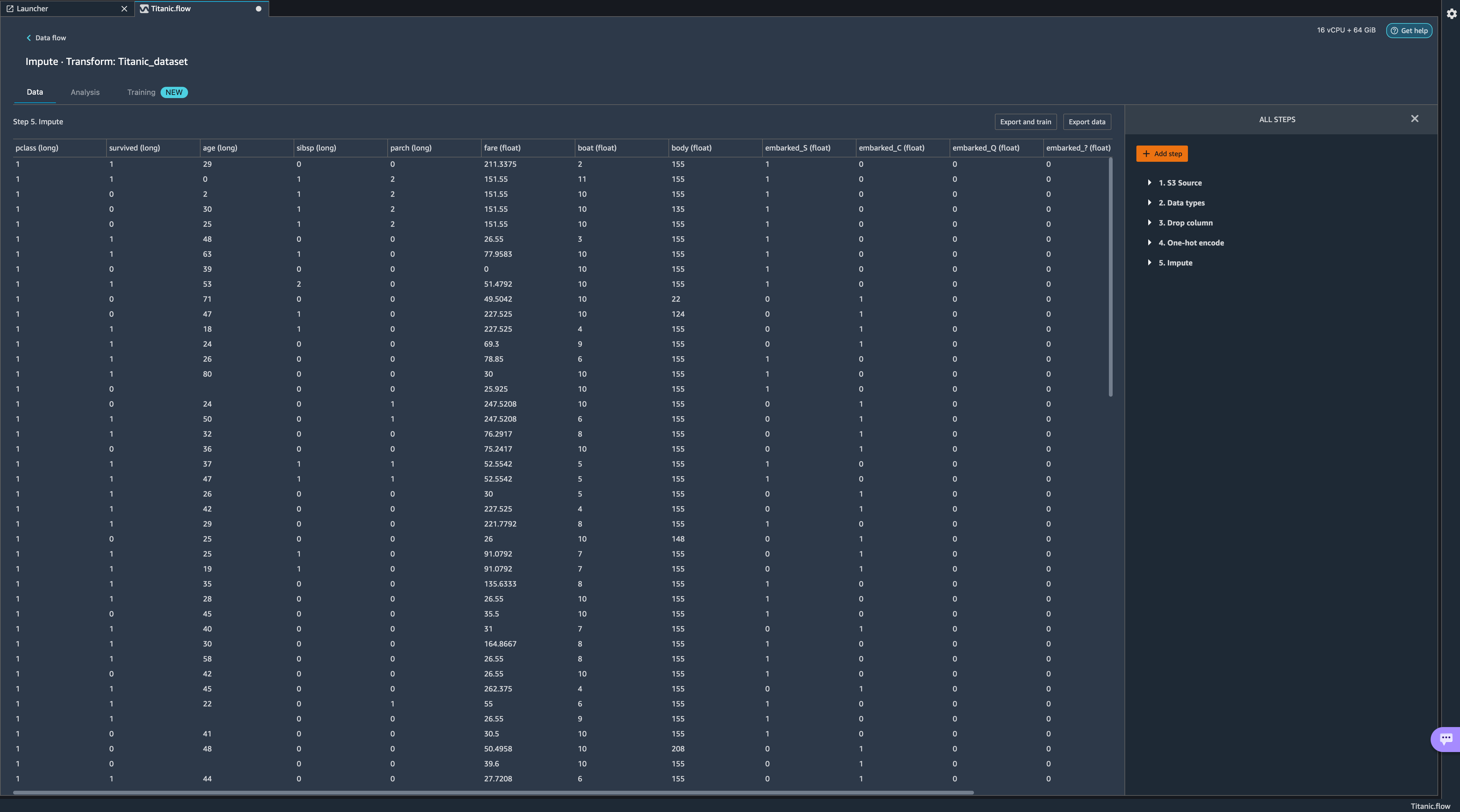This screenshot has width=1460, height=812.
Task: Click the orange Add step button
Action: point(1161,154)
